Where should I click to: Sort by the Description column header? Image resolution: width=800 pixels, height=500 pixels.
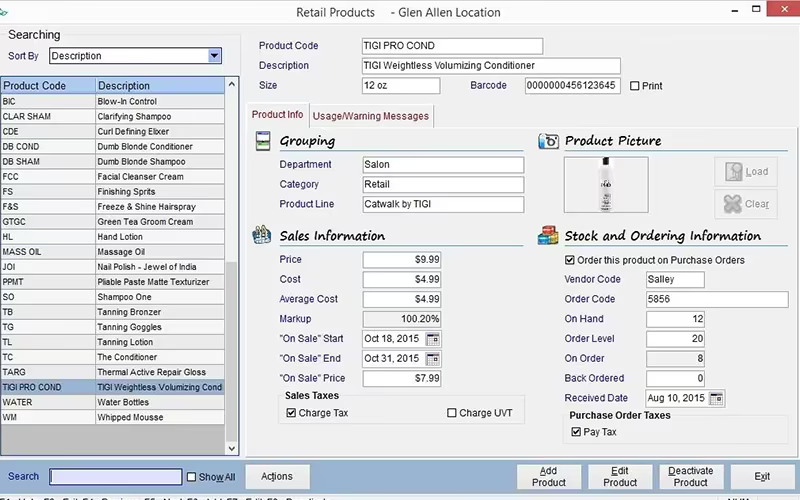(x=160, y=86)
